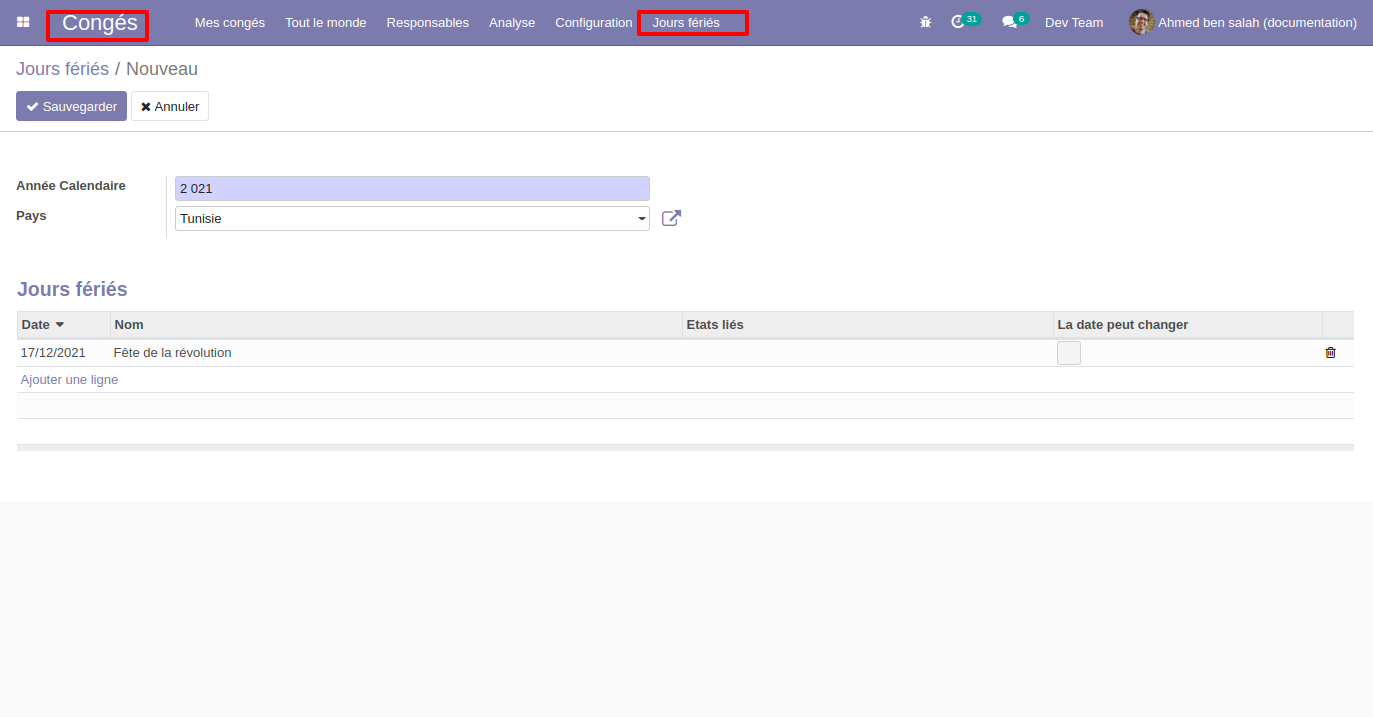Click external link icon next to Pays
The image size is (1373, 717).
[671, 218]
